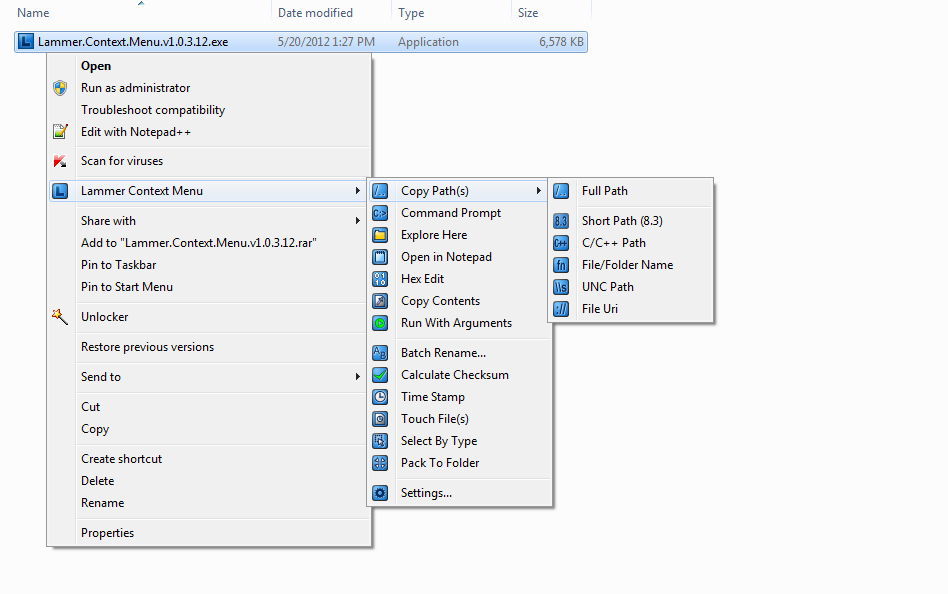This screenshot has height=594, width=948.
Task: Click the Lammer Context Menu L icon
Action: pos(60,191)
